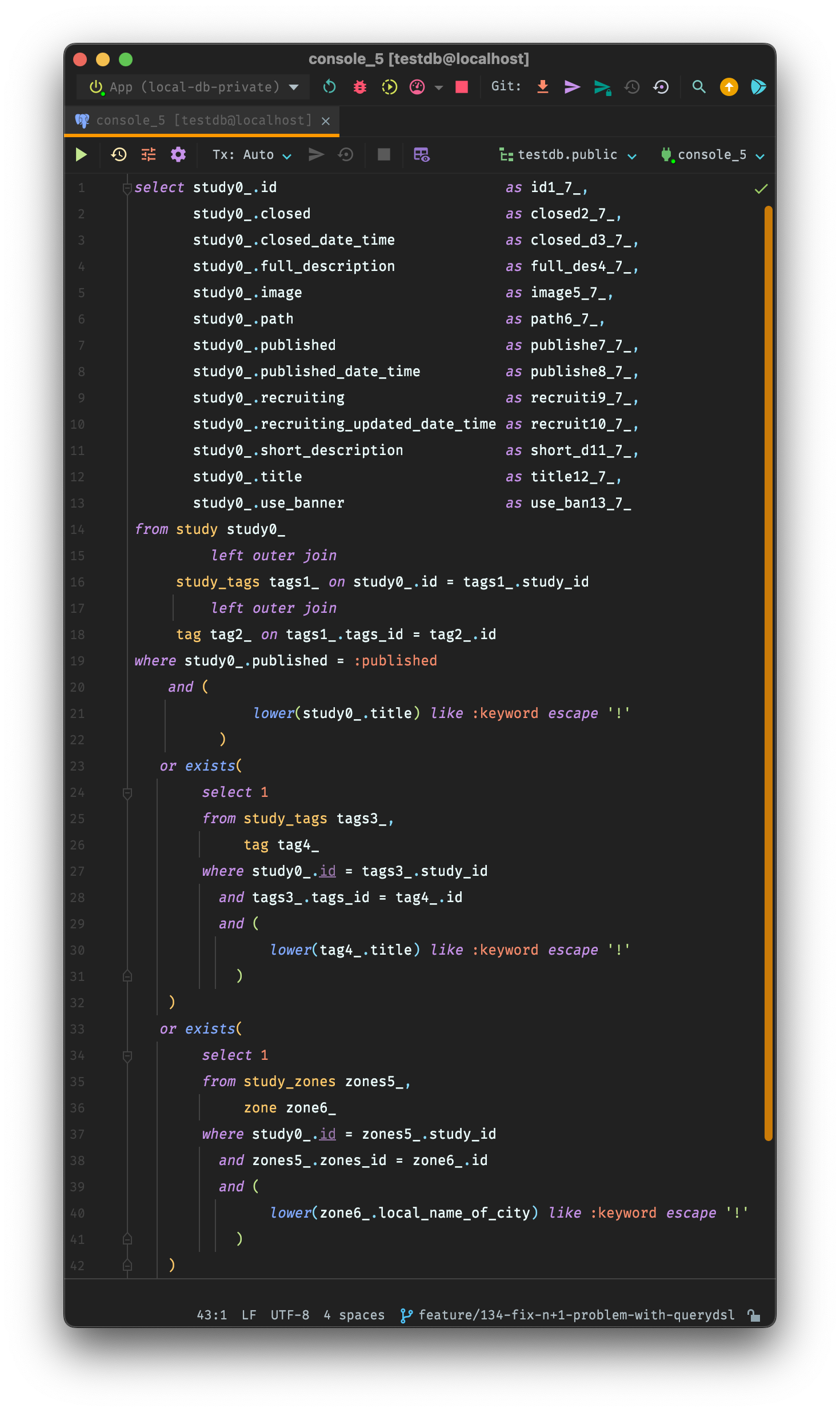Stop the running app with red square
The image size is (840, 1412).
pos(462,87)
